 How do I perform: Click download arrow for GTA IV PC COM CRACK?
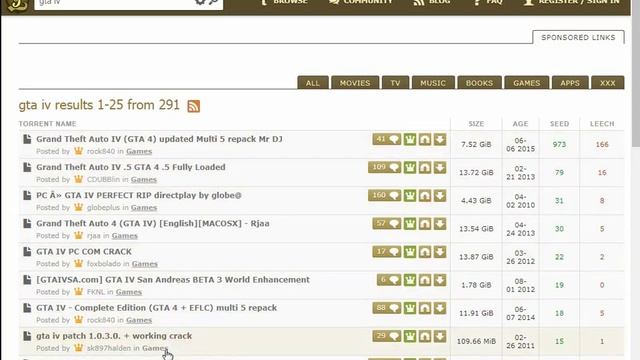tap(440, 252)
